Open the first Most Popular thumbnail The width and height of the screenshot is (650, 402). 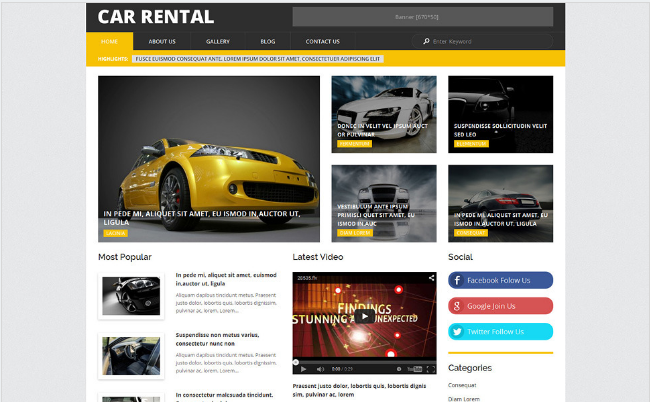[x=131, y=296]
